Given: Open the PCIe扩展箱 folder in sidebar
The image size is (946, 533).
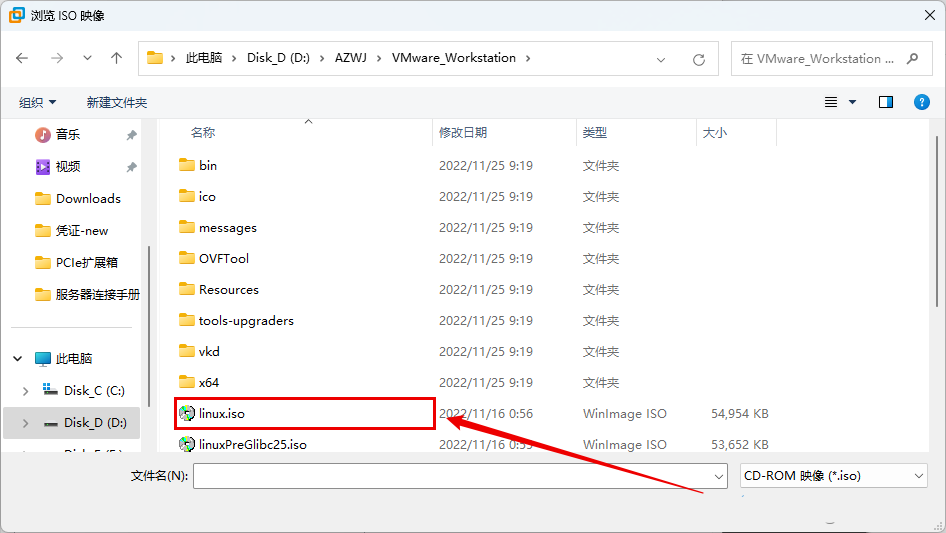Looking at the screenshot, I should tap(87, 263).
